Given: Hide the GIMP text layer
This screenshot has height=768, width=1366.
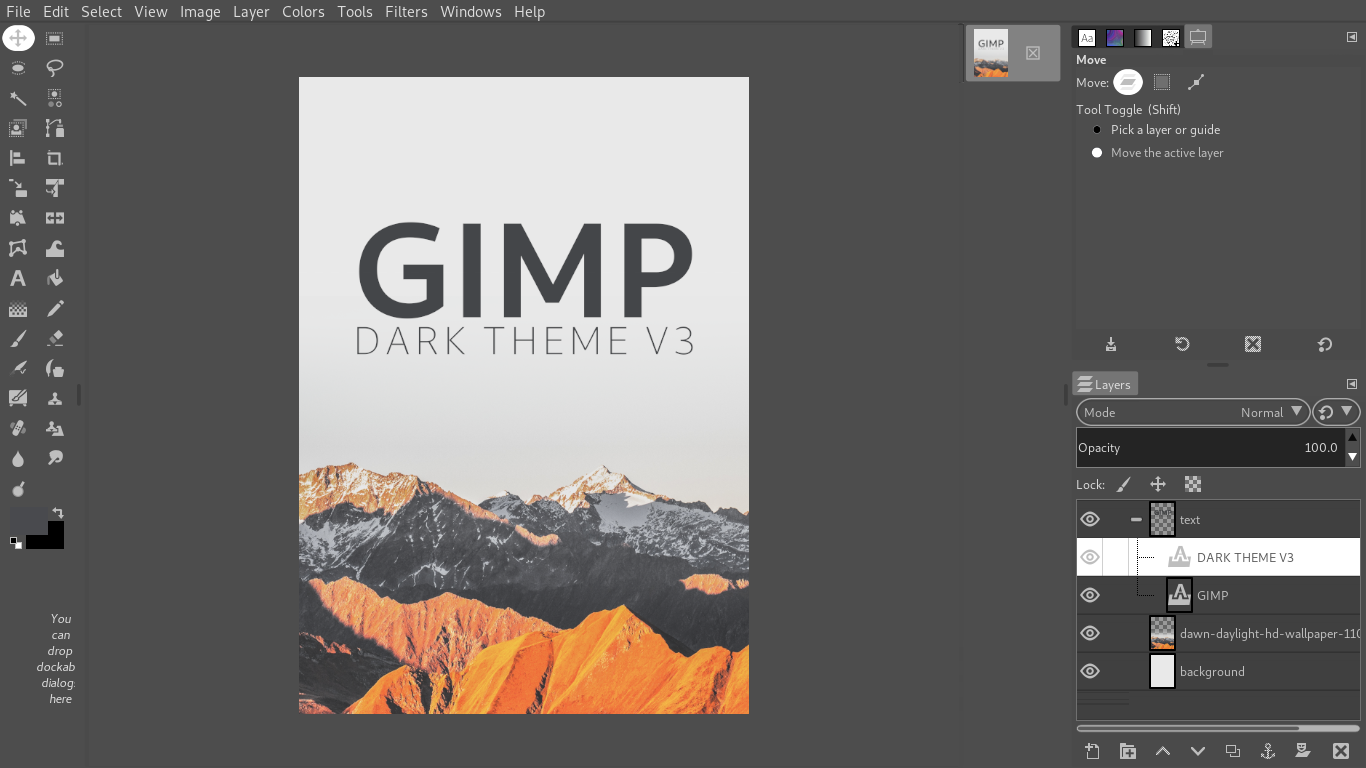Looking at the screenshot, I should pos(1090,595).
